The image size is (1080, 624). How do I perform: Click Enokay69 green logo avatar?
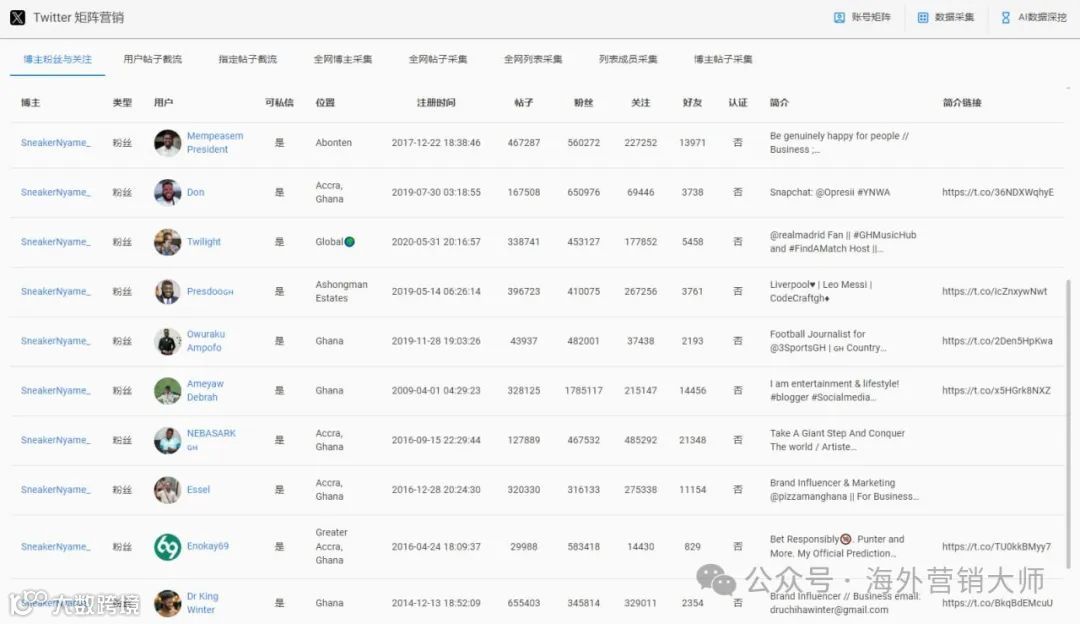[167, 547]
